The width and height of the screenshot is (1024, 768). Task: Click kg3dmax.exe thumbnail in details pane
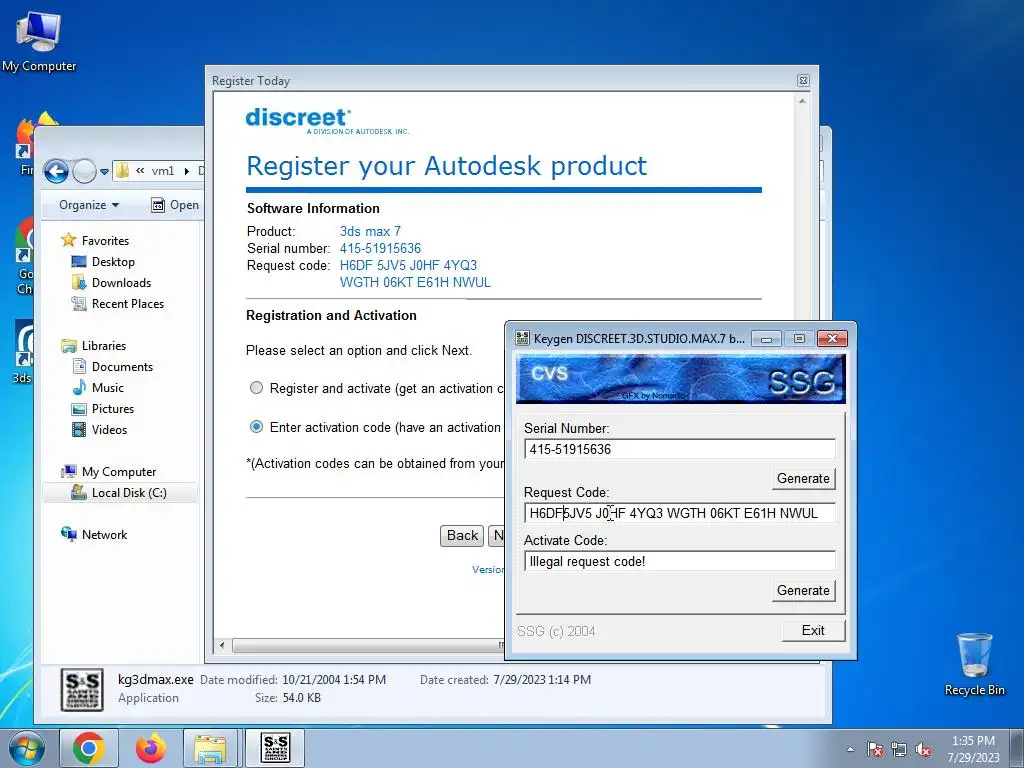click(x=82, y=690)
